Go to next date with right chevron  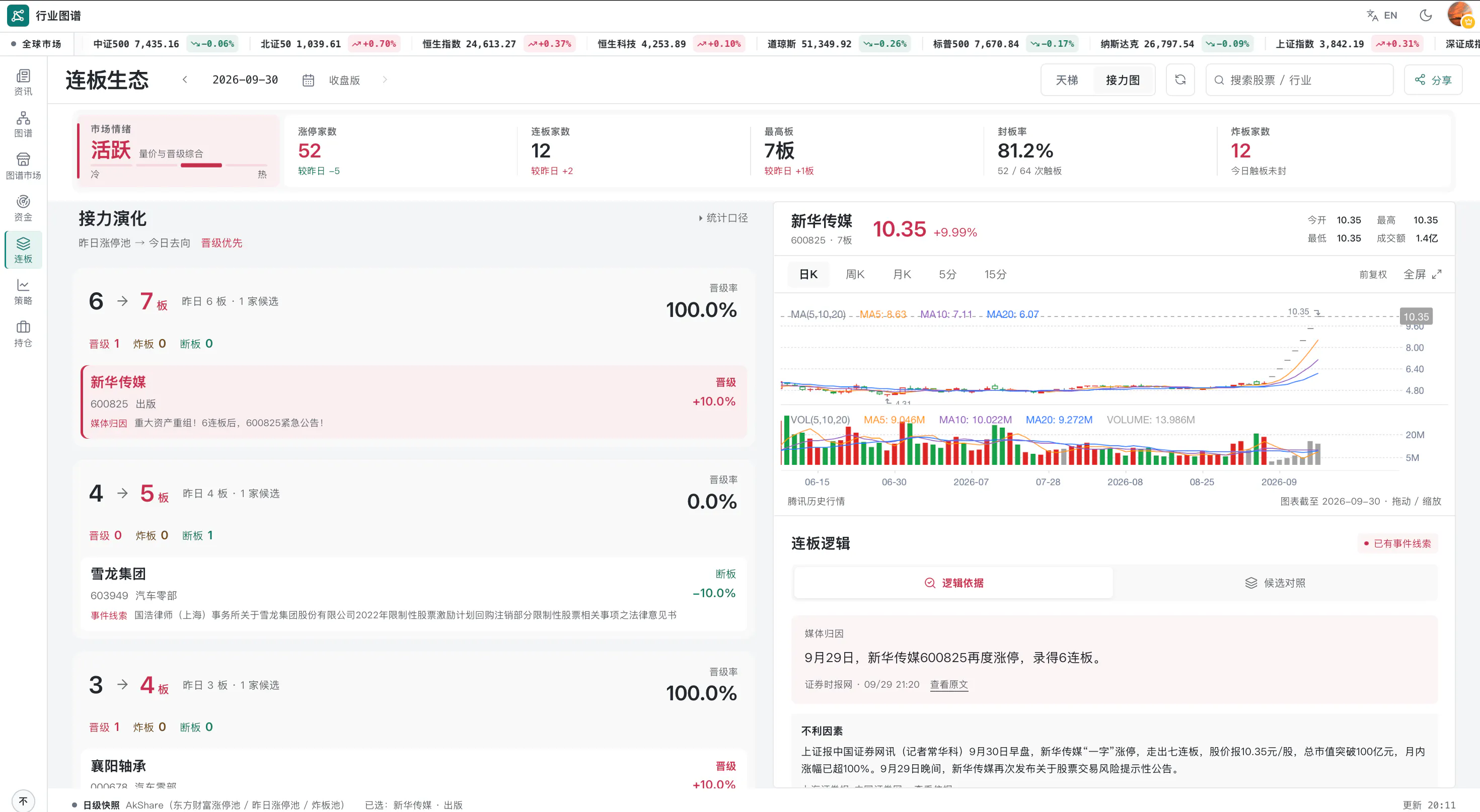point(385,80)
